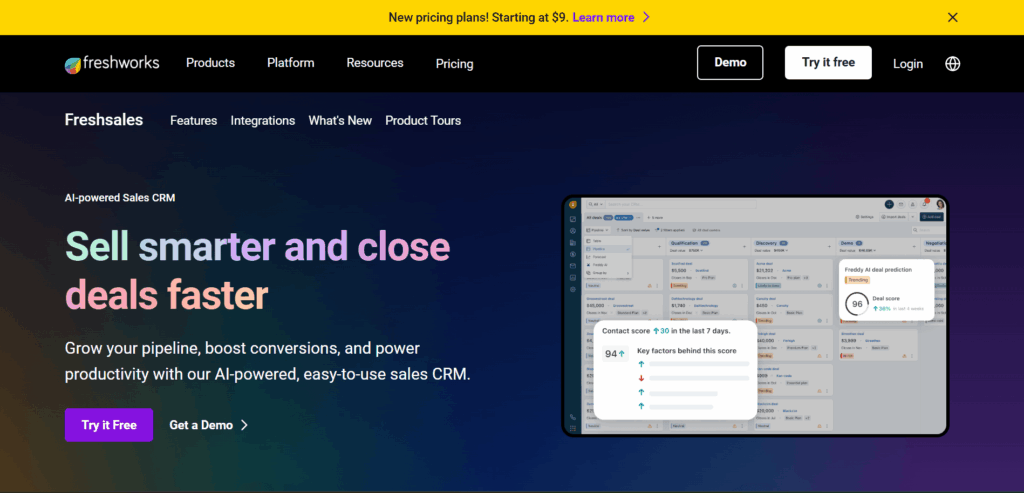Click the Freshworks logo
The width and height of the screenshot is (1024, 493).
tap(112, 63)
